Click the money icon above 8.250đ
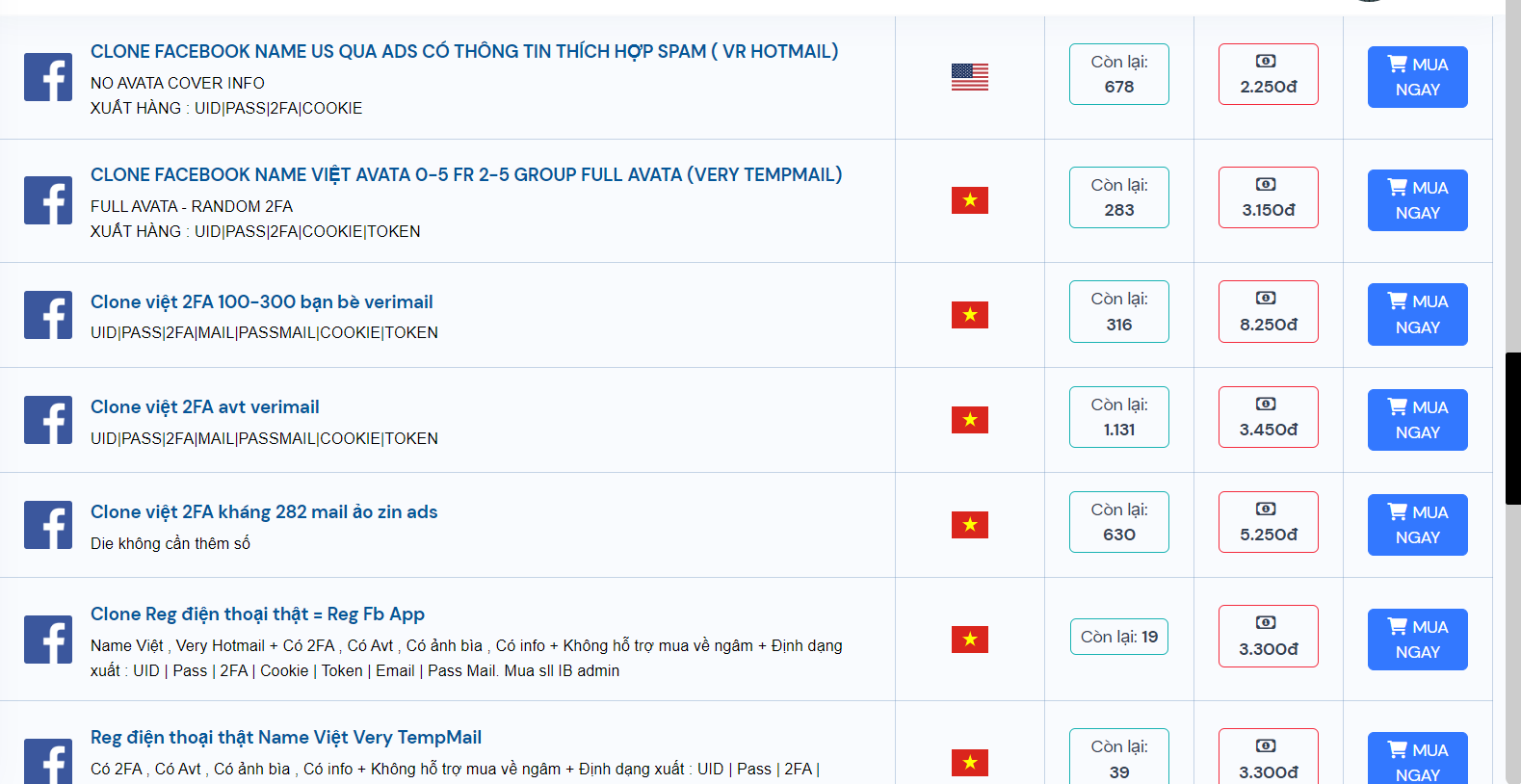The image size is (1521, 784). 1267,298
